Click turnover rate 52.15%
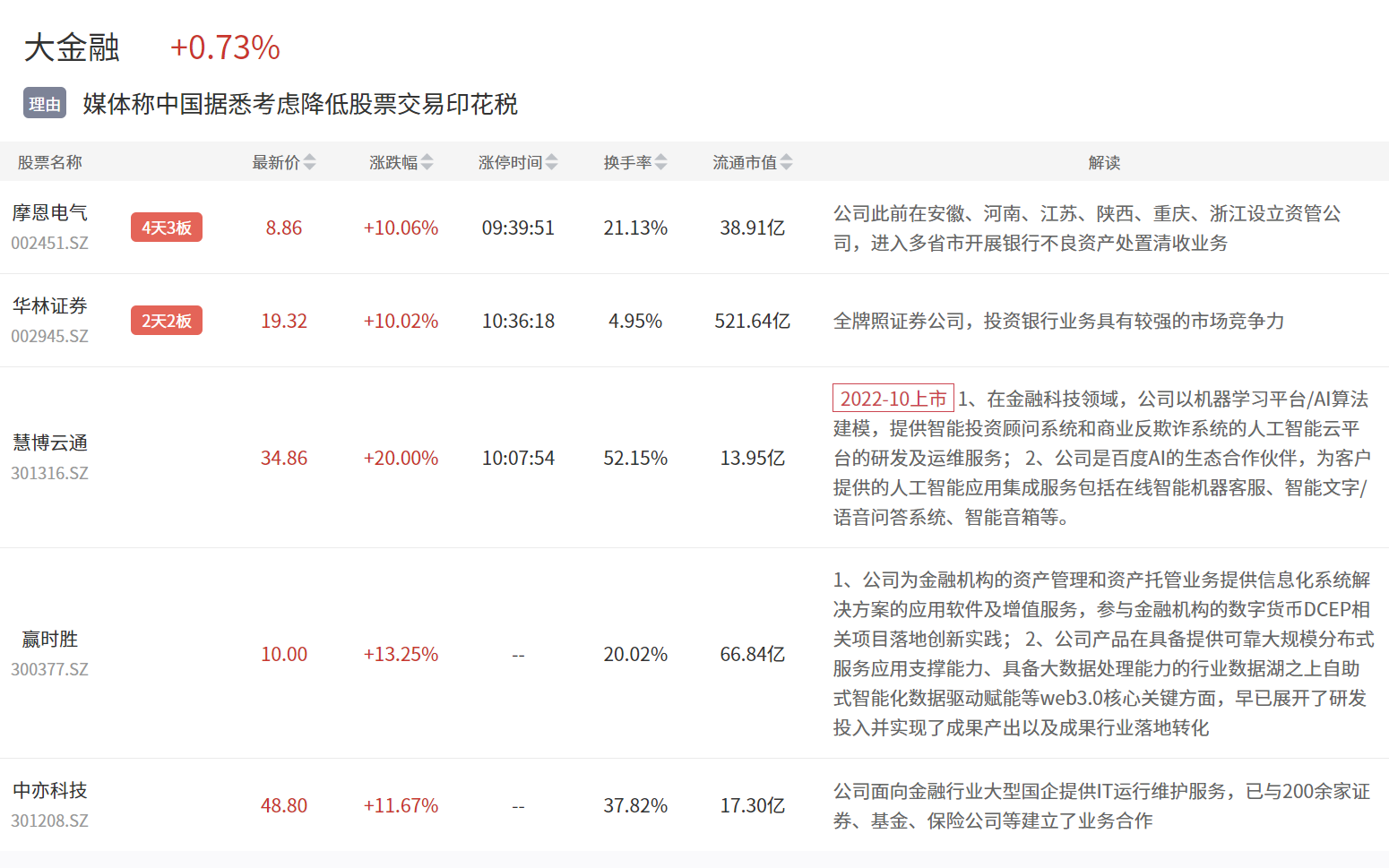Screen dimensions: 1389x868 [x=635, y=459]
